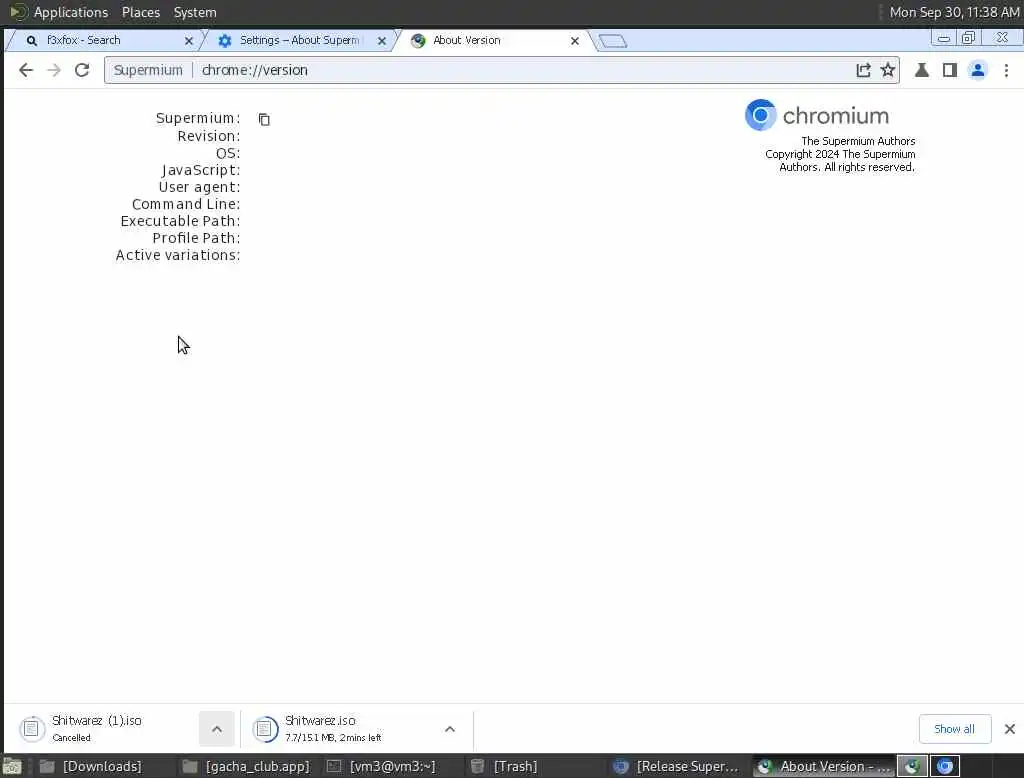Click the 'Command Line:' label
Image resolution: width=1024 pixels, height=778 pixels.
[186, 204]
